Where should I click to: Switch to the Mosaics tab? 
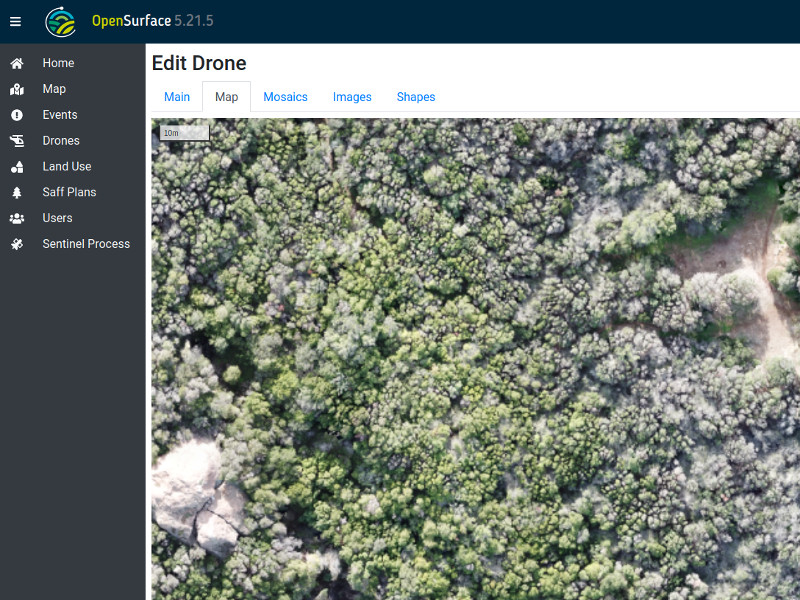tap(285, 97)
